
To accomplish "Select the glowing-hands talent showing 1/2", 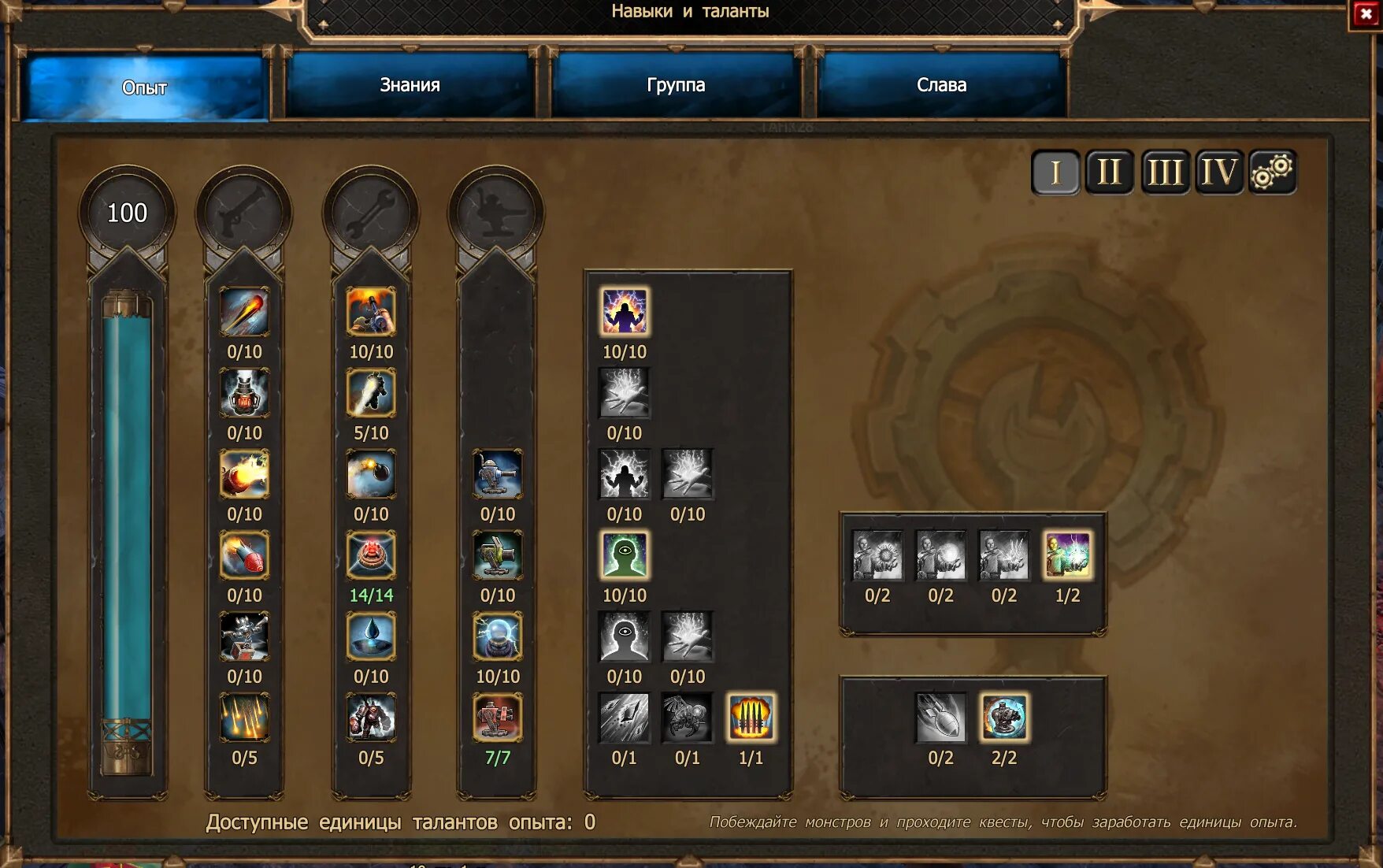I will click(1067, 555).
